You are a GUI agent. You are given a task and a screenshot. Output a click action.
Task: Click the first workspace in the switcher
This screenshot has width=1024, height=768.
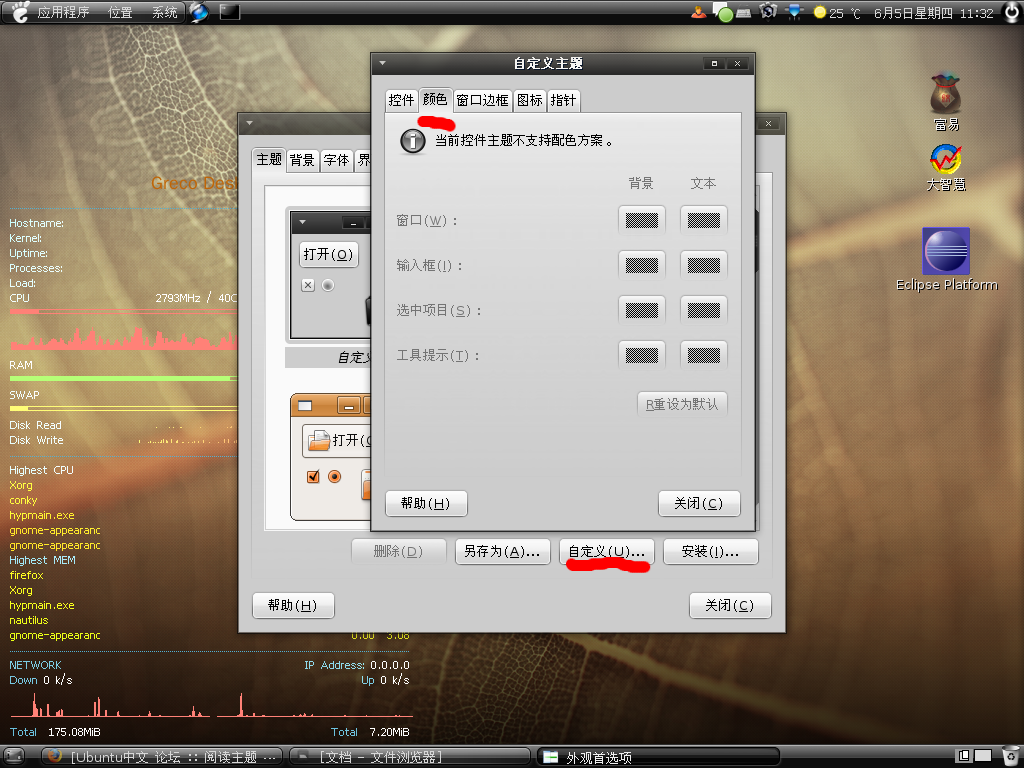pyautogui.click(x=963, y=756)
